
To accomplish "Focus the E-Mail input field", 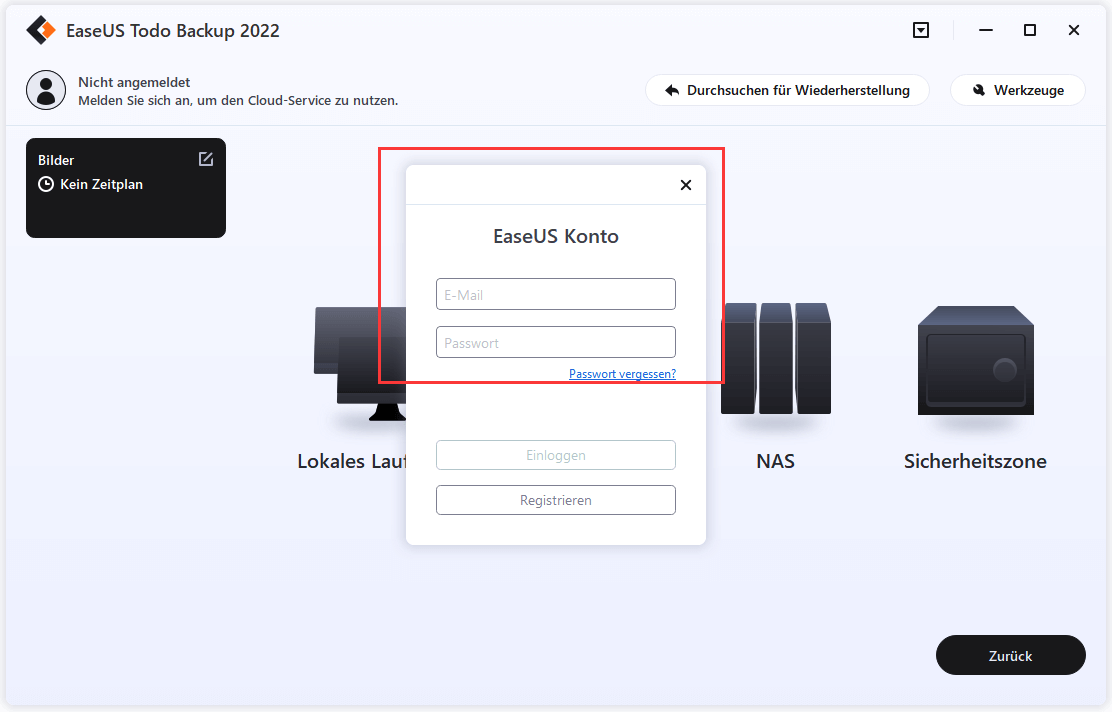I will 556,294.
